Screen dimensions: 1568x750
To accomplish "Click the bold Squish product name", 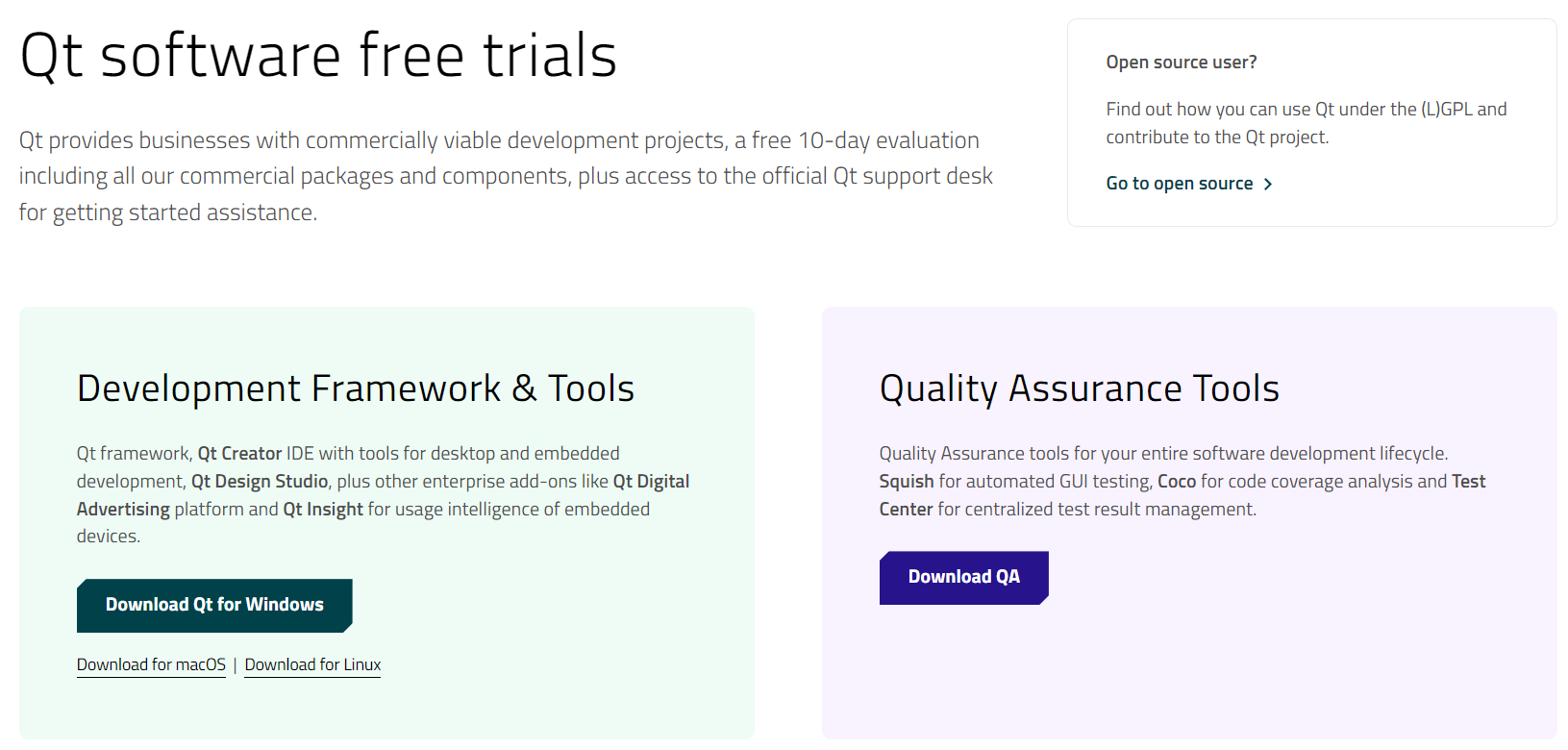I will pos(907,481).
